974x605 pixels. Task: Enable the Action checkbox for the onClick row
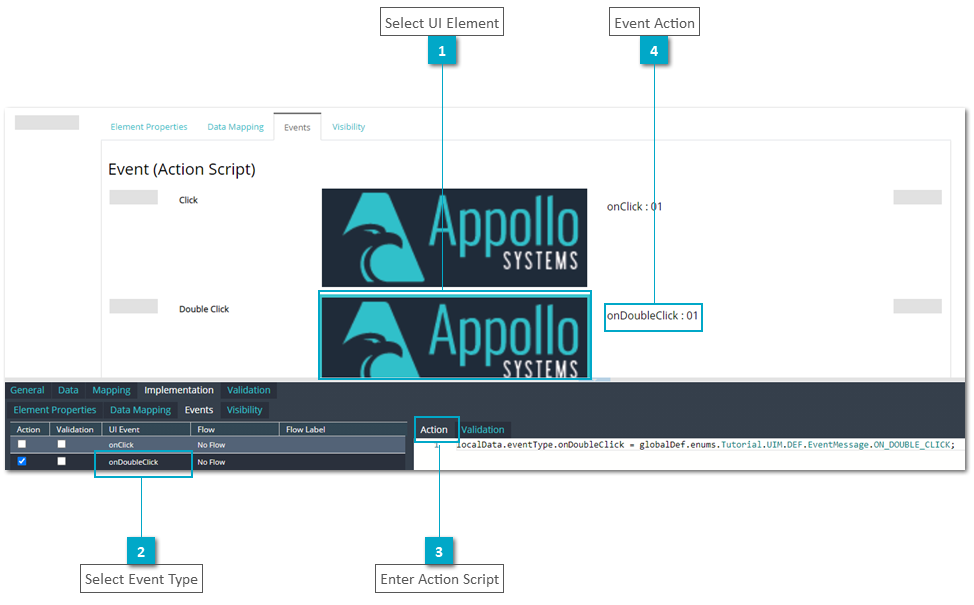tap(22, 444)
